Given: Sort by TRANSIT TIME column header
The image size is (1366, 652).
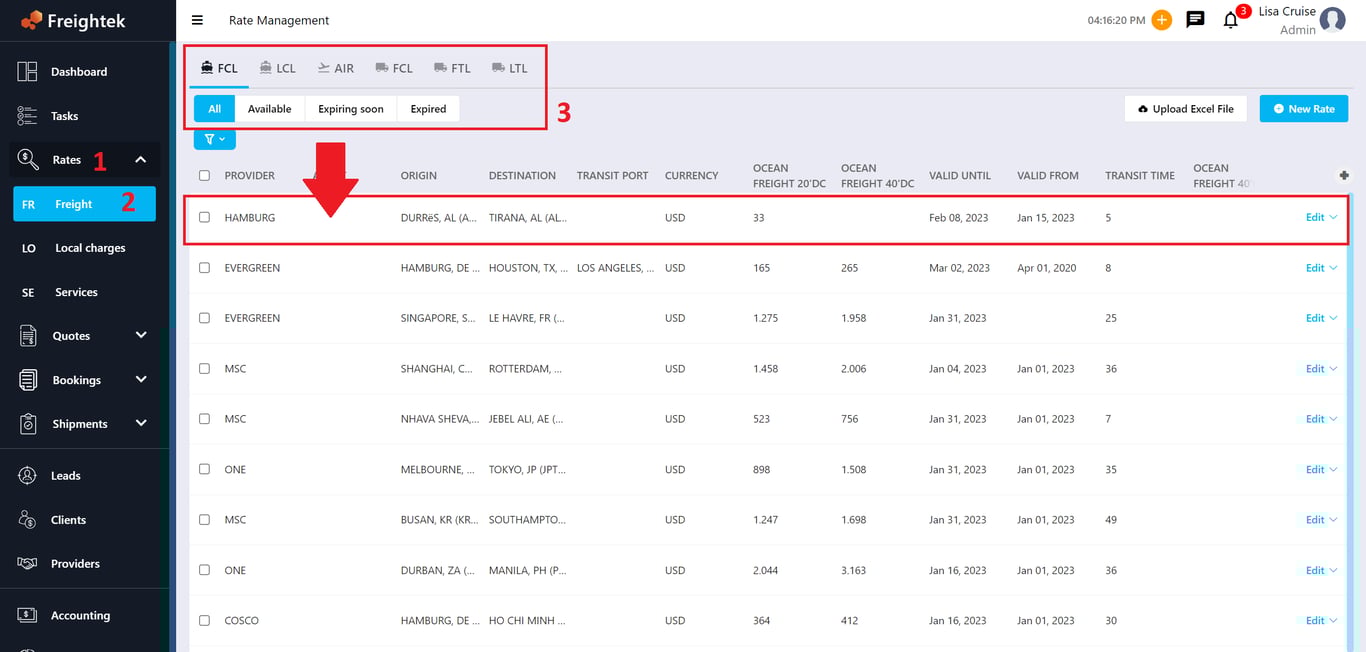Looking at the screenshot, I should [x=1140, y=175].
